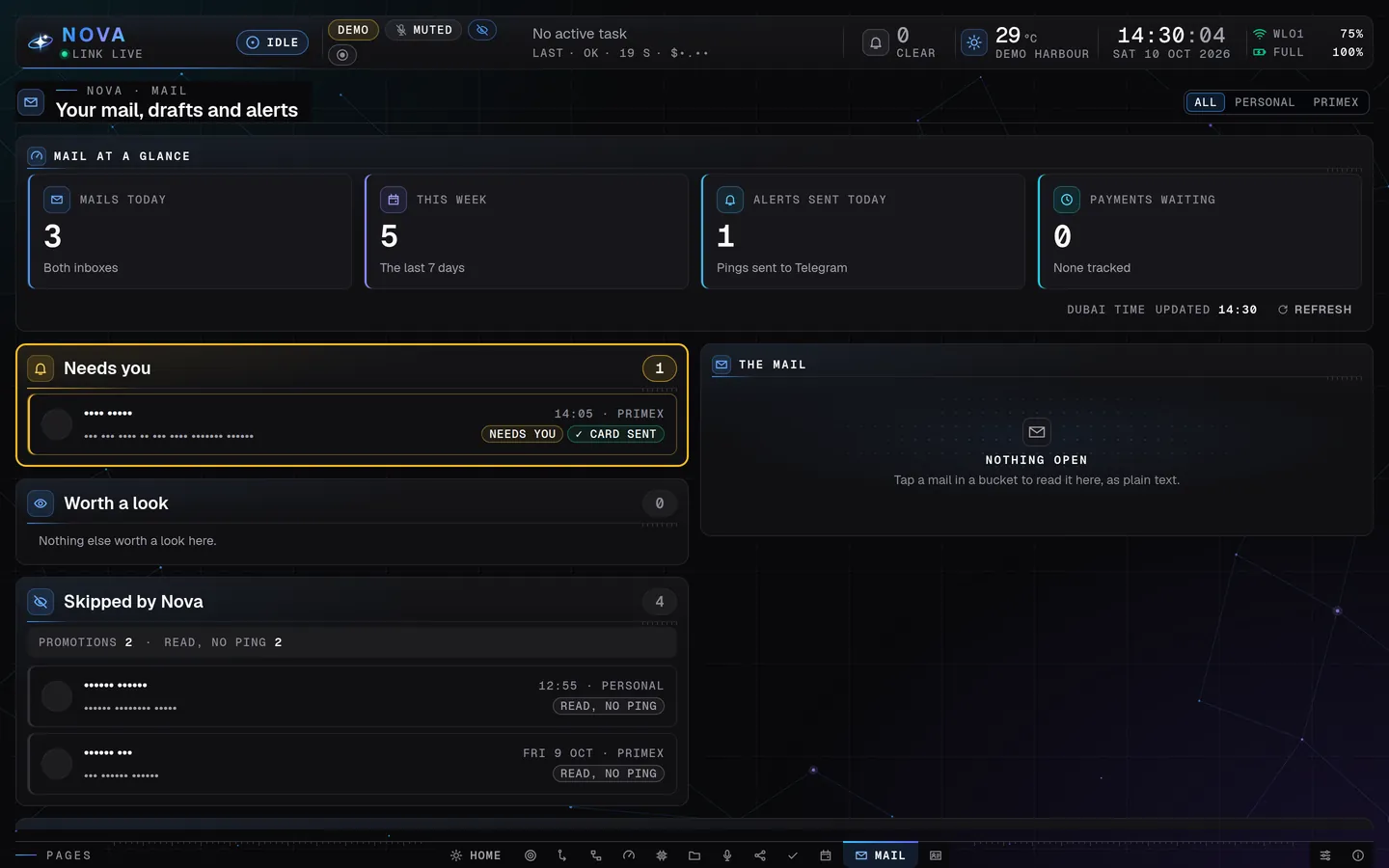This screenshot has height=868, width=1389.
Task: Open the folder page icon in bottom navigation
Action: [694, 855]
